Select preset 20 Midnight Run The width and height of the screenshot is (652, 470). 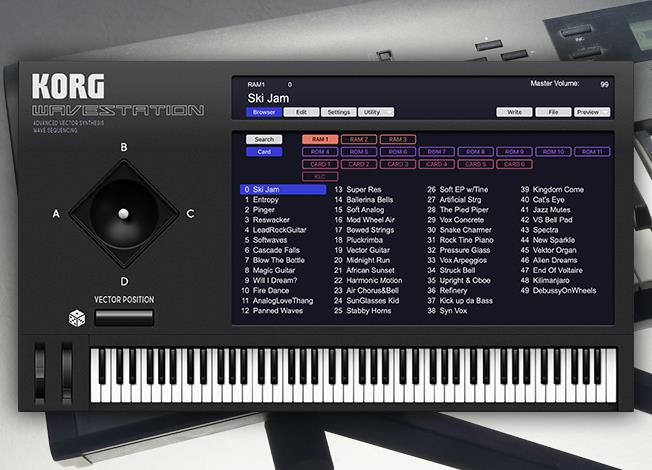pyautogui.click(x=362, y=260)
